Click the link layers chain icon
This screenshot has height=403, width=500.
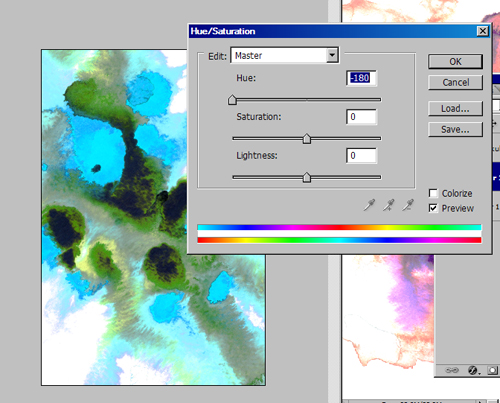(452, 370)
